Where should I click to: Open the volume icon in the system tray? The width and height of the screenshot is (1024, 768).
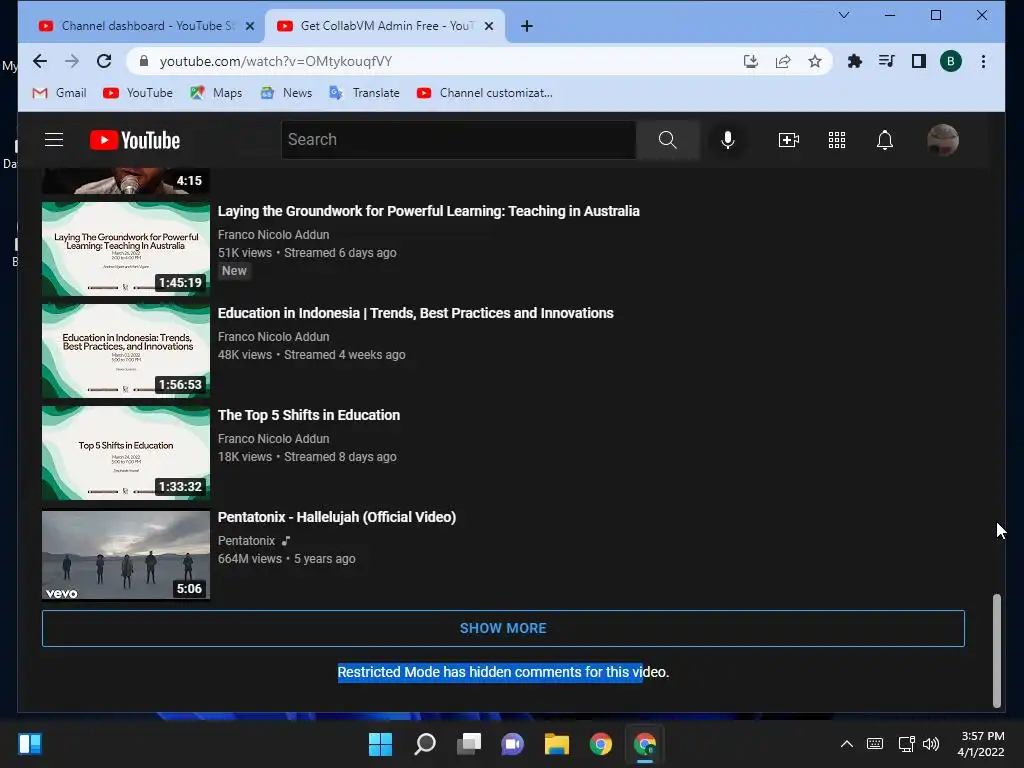point(931,744)
